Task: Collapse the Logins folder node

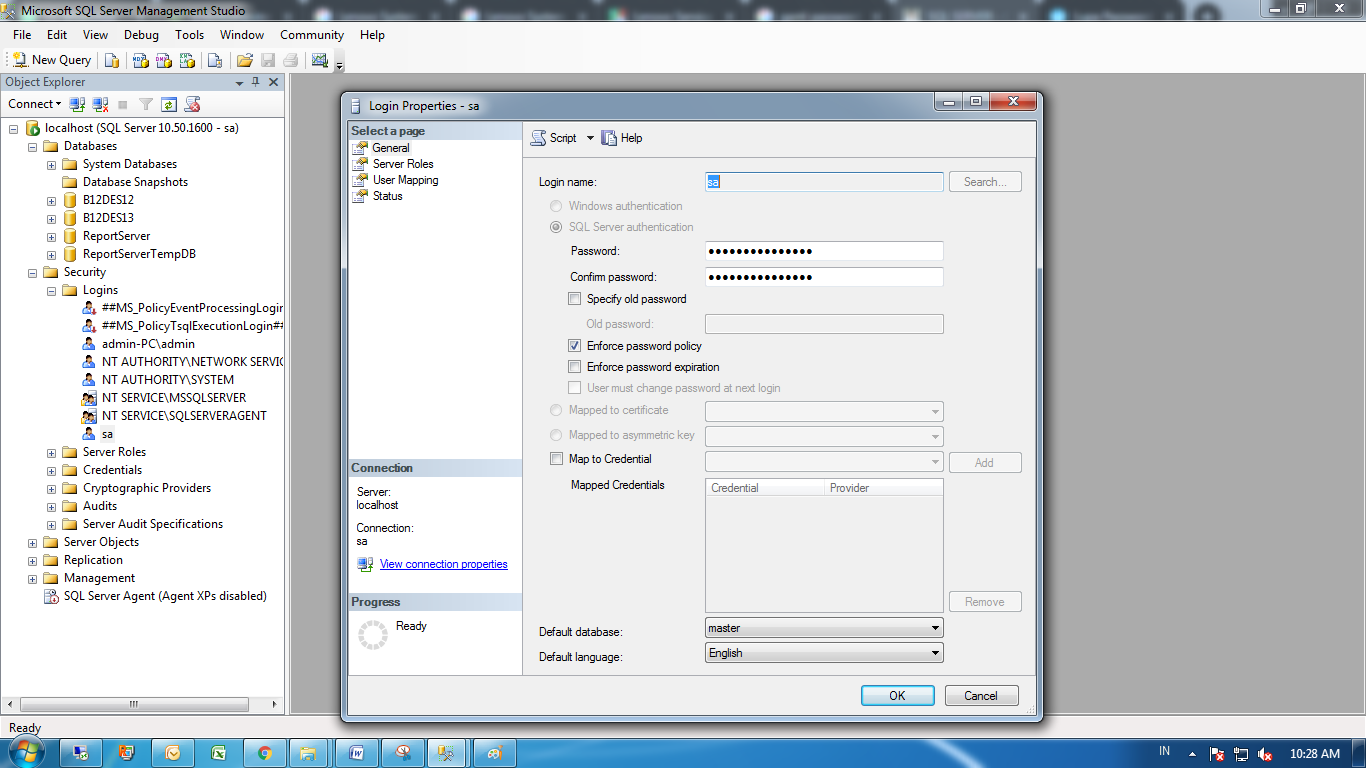Action: pyautogui.click(x=51, y=290)
